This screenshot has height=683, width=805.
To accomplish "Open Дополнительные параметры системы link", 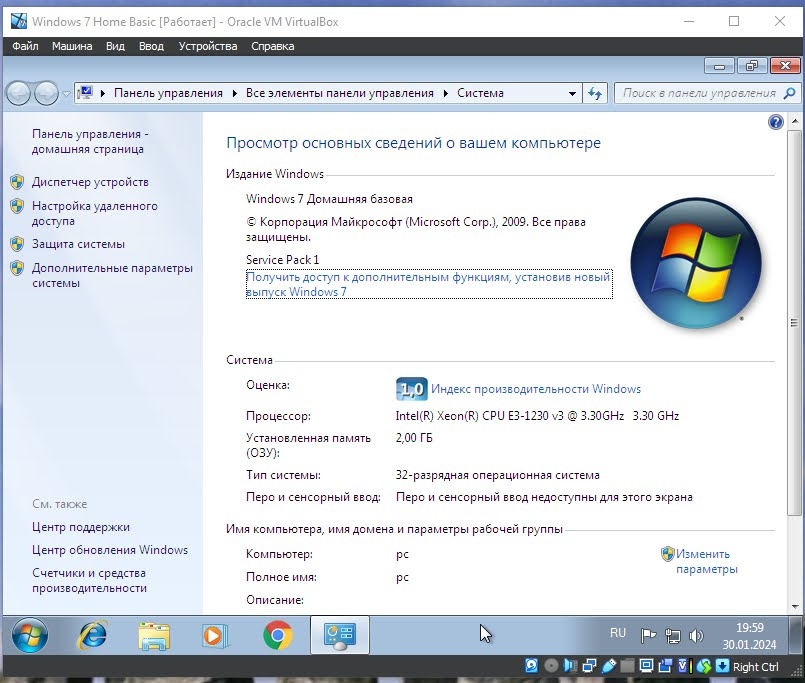I will coord(112,275).
